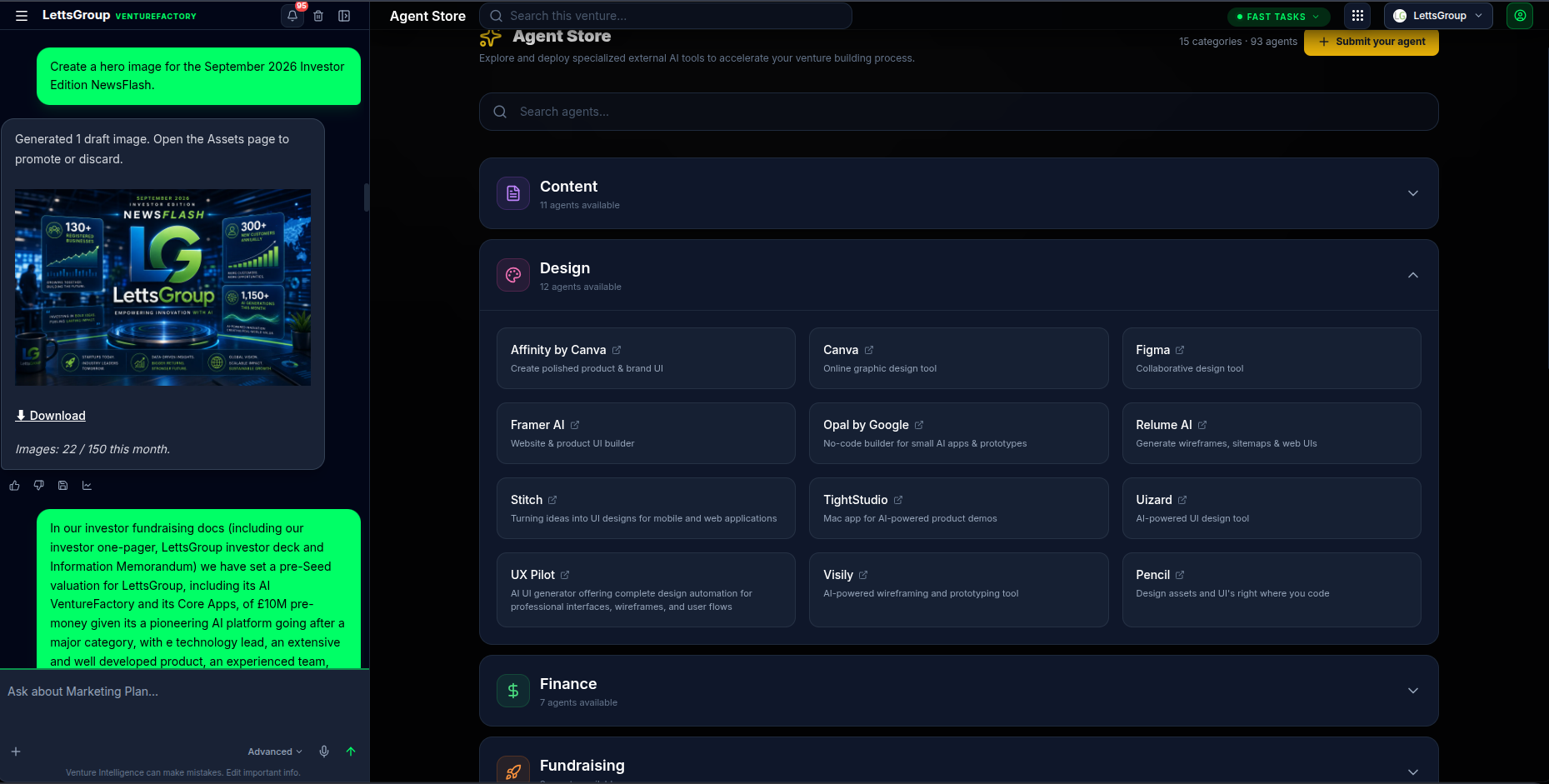Open the Relume AI agent card

pos(1272,433)
